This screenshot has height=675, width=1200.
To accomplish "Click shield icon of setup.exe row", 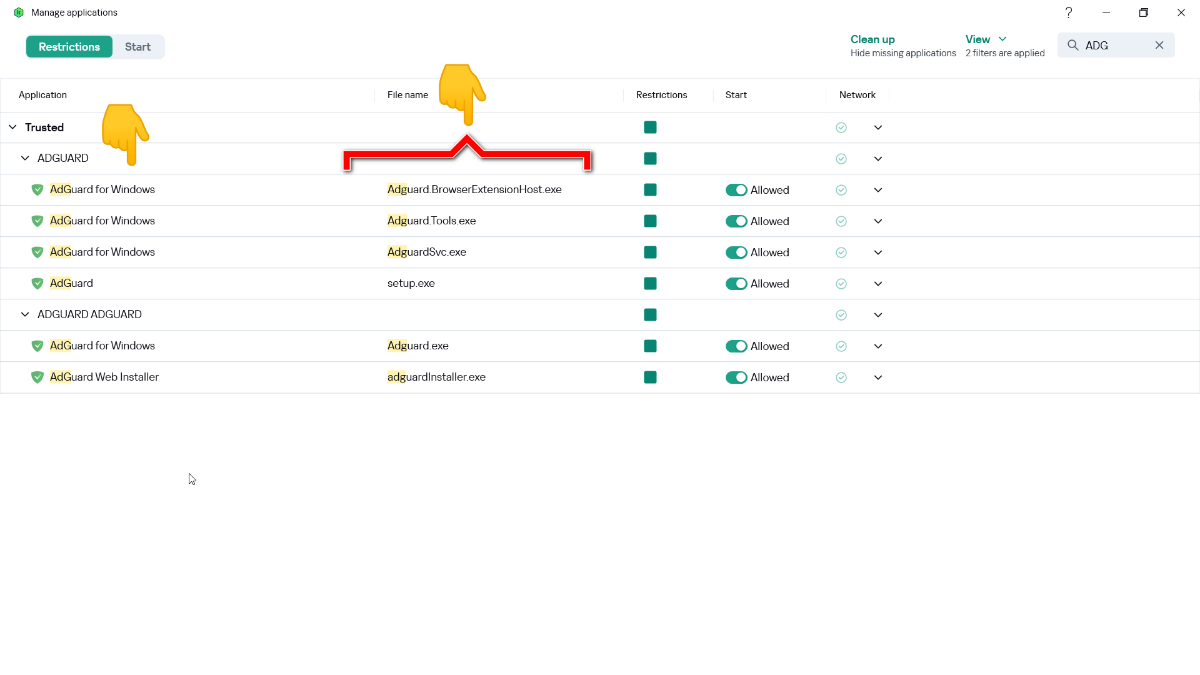I will point(38,284).
